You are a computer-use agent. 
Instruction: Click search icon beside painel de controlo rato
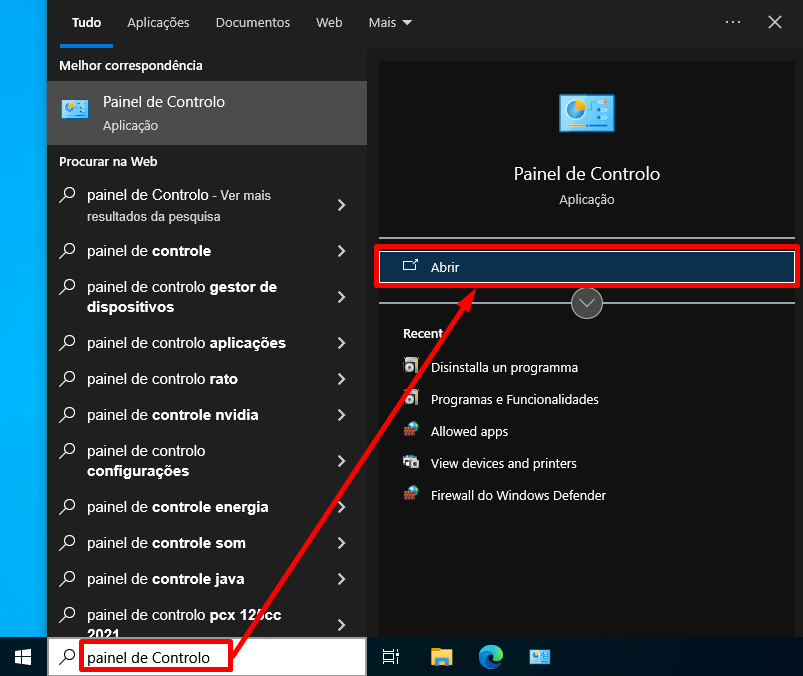(x=67, y=378)
